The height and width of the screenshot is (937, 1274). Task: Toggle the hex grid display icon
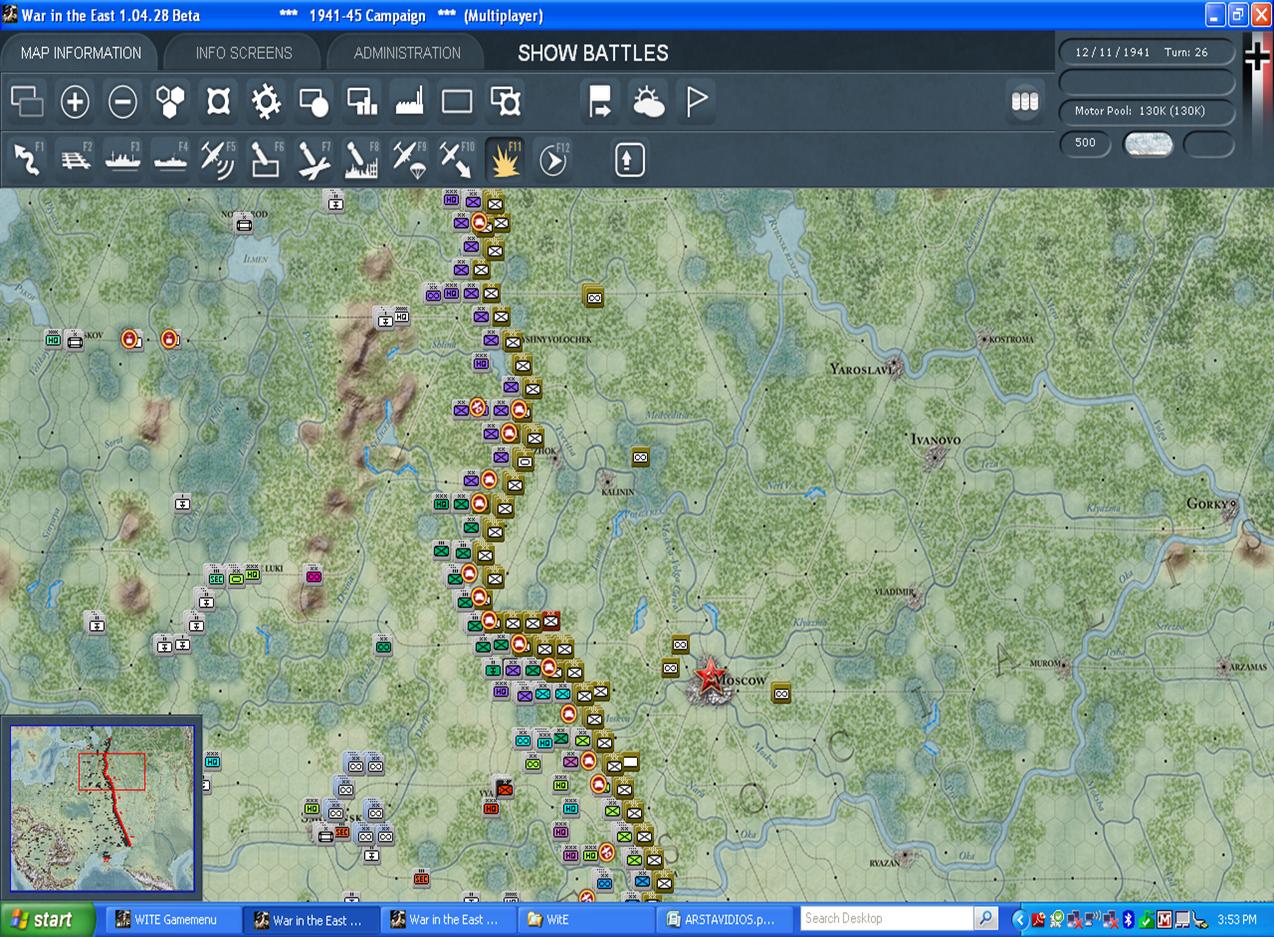(x=171, y=101)
